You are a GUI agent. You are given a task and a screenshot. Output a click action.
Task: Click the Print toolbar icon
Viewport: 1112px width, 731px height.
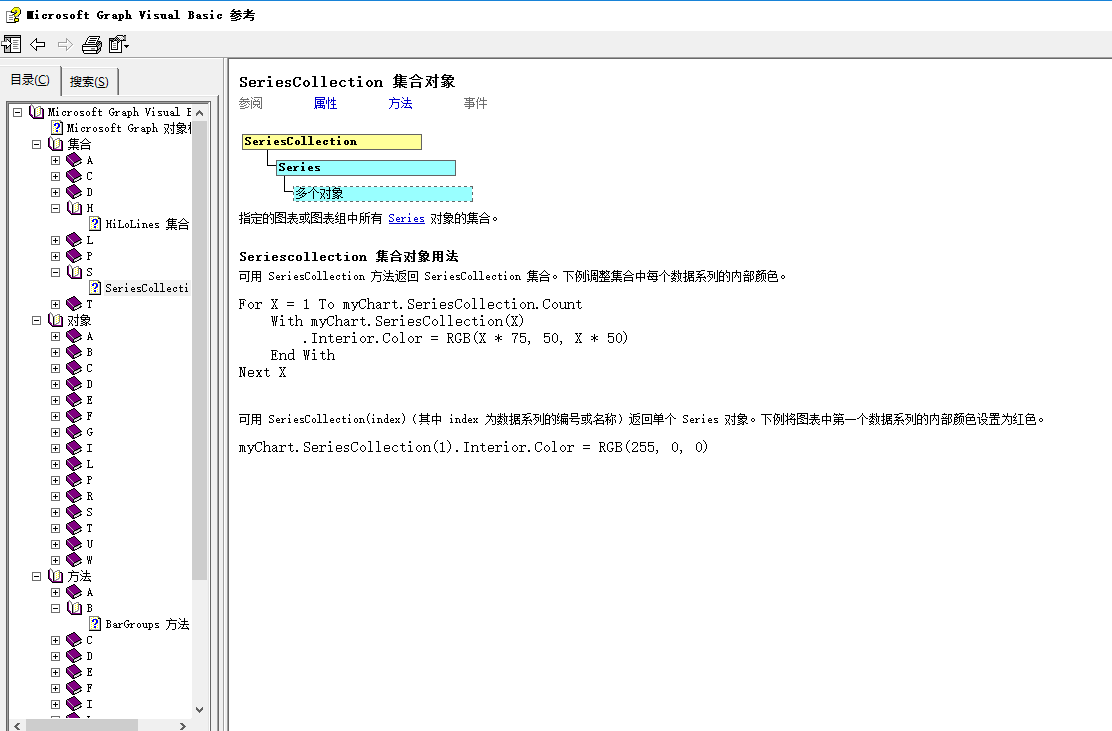point(91,44)
